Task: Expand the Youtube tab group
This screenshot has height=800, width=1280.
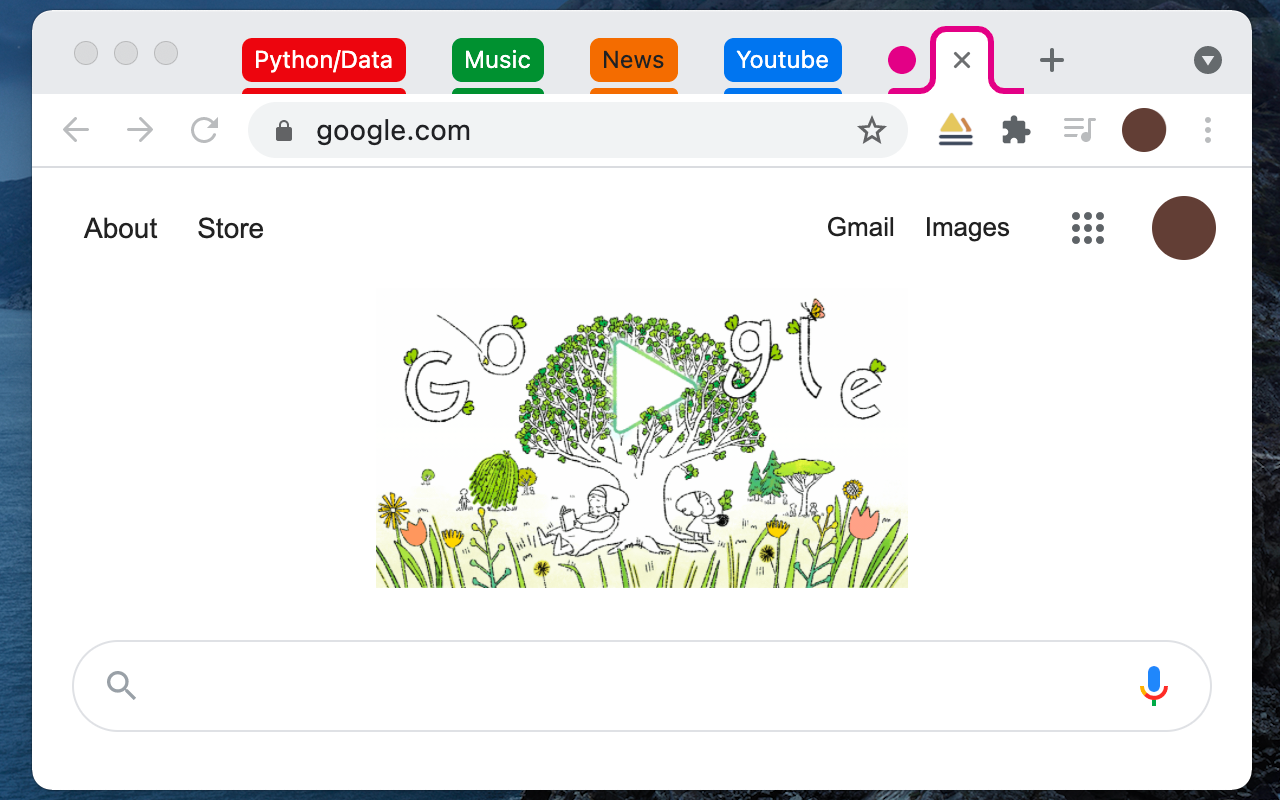Action: coord(783,60)
